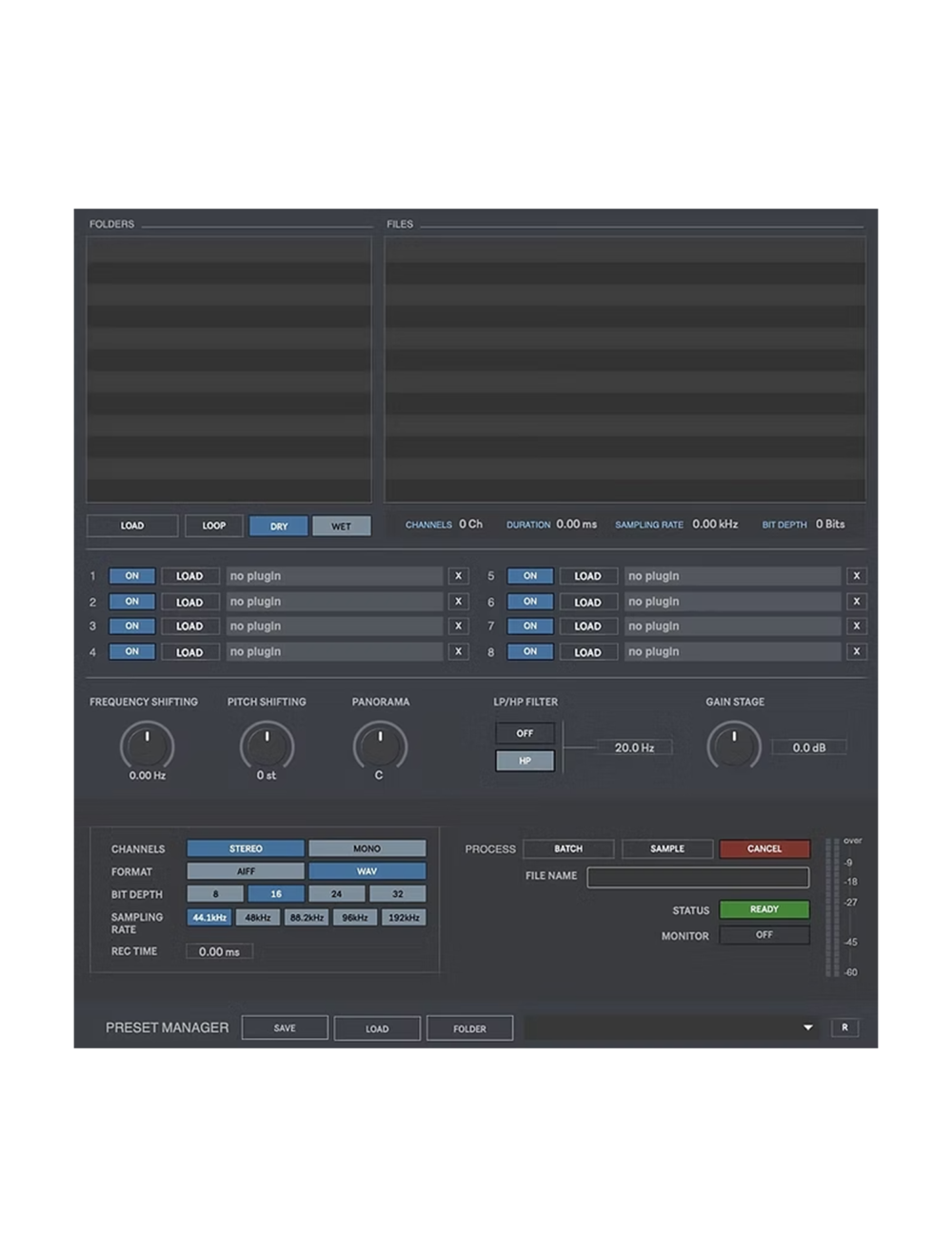Viewport: 952px width, 1257px height.
Task: Click the FILE NAME input field
Action: [x=698, y=876]
